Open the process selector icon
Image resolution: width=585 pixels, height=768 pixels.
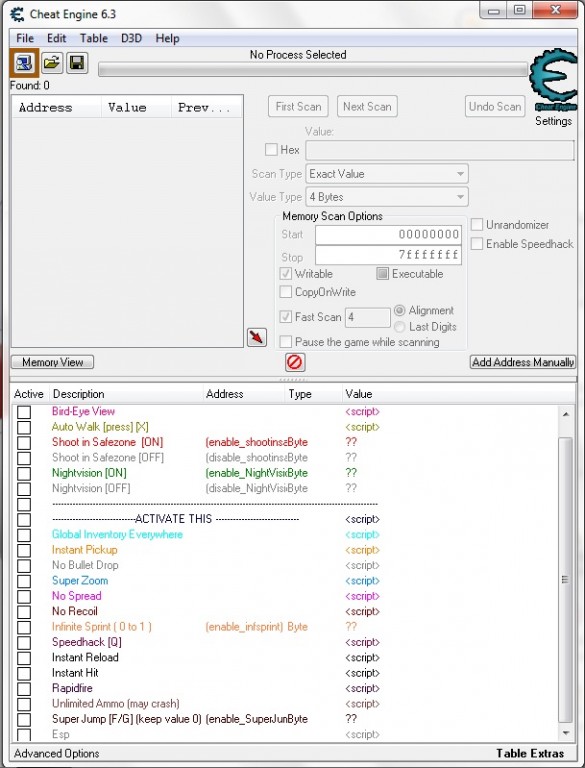(24, 63)
